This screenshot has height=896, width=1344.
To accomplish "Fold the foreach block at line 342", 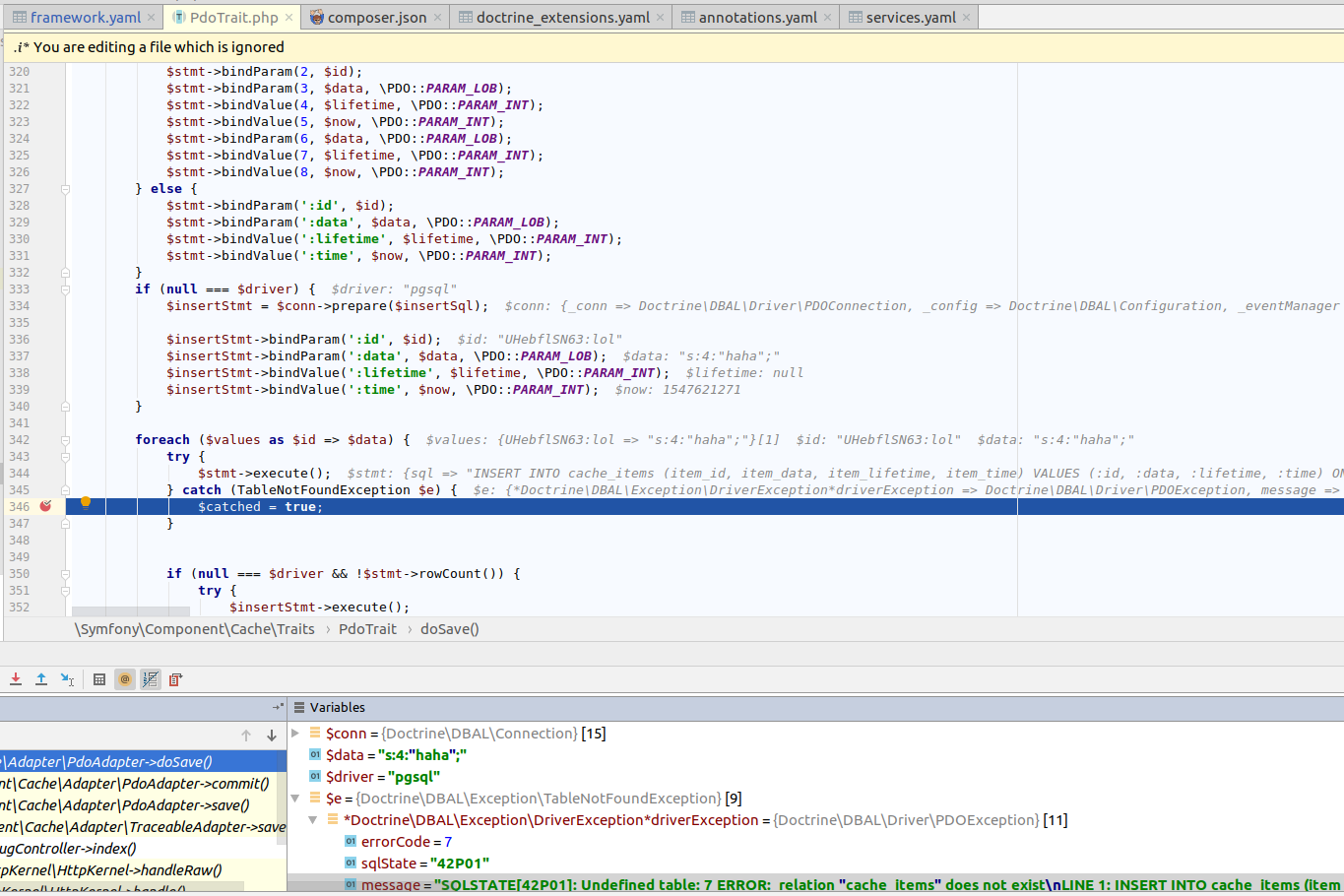I will point(65,440).
